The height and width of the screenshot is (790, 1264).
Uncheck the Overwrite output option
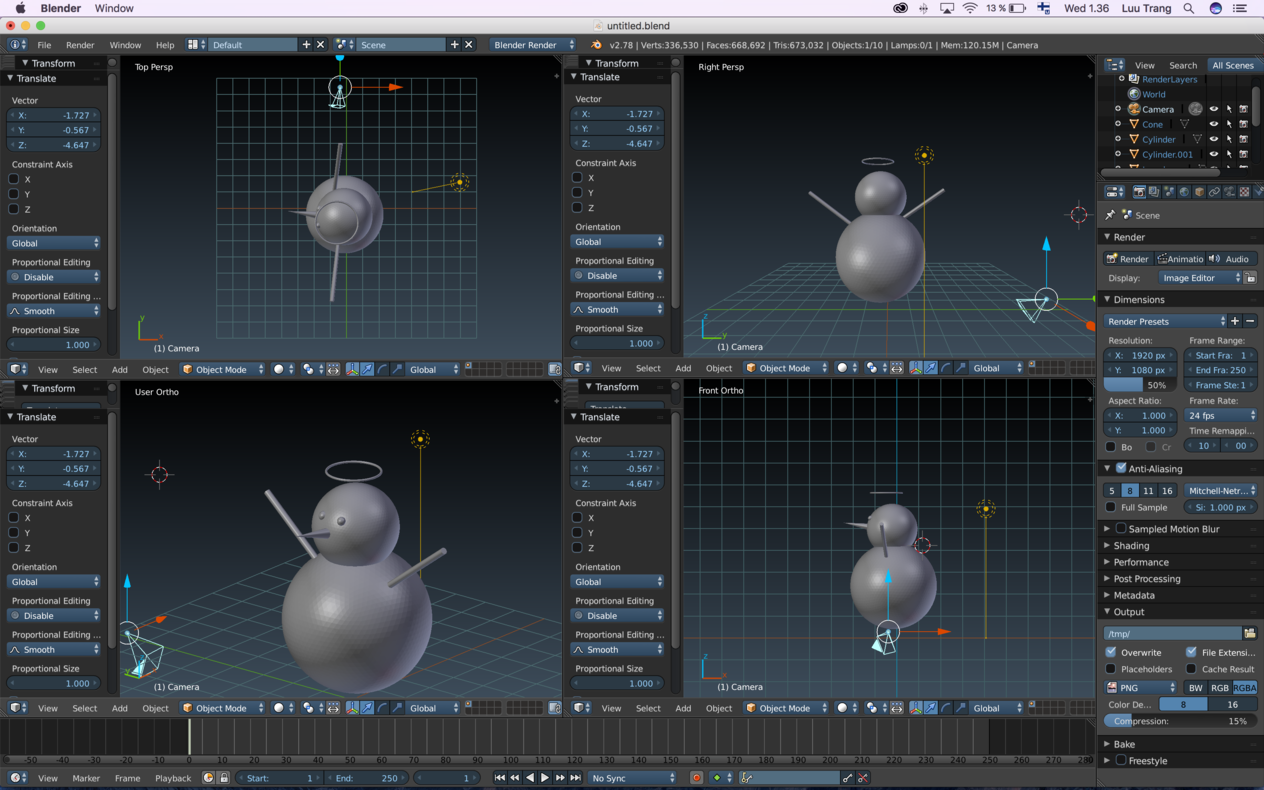pyautogui.click(x=1111, y=652)
